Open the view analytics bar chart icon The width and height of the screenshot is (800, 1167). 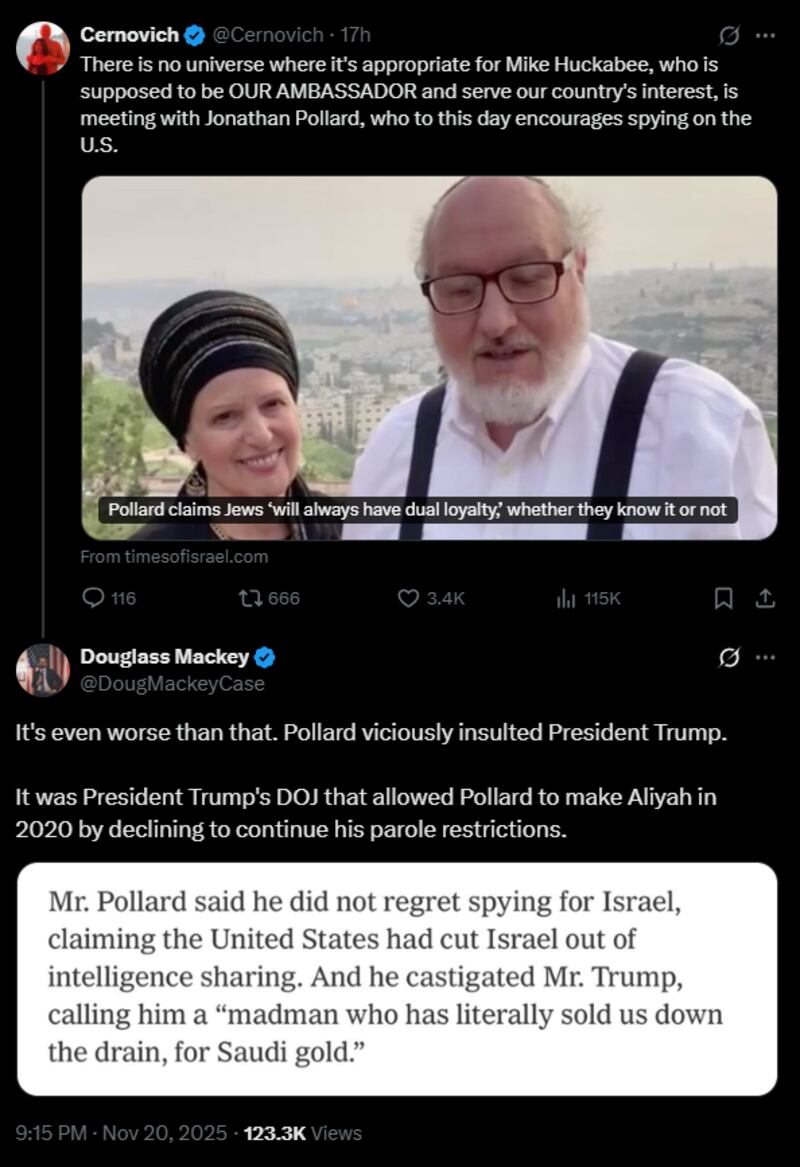564,598
